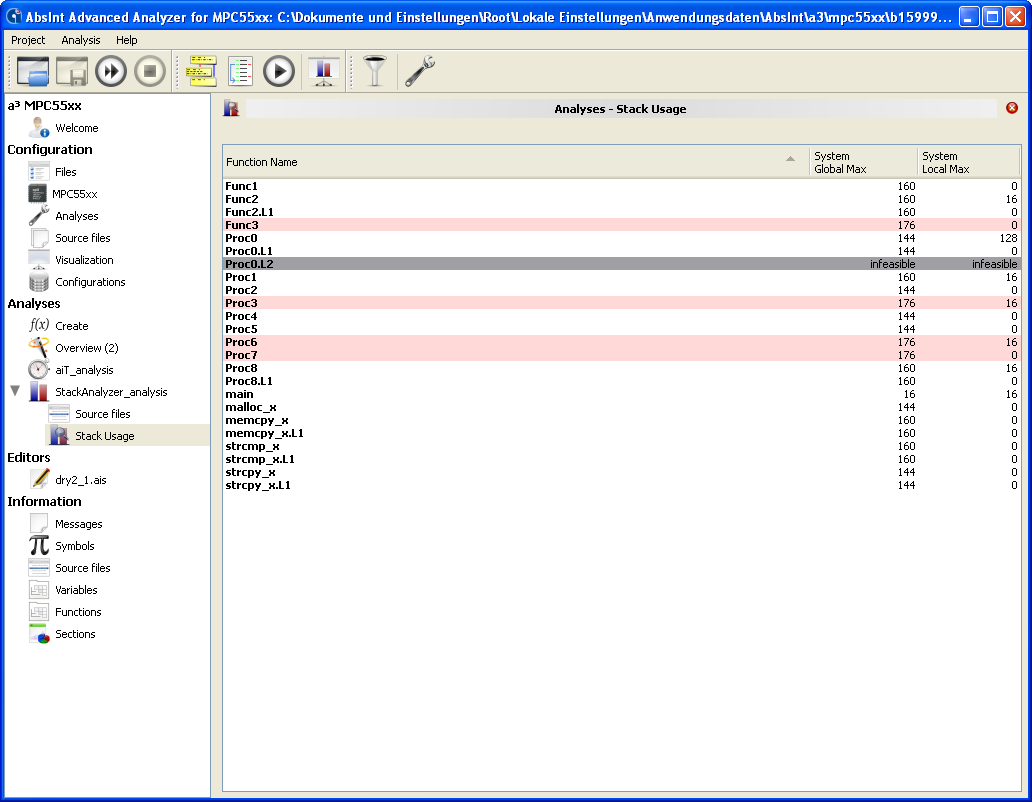This screenshot has height=802, width=1032.
Task: Select the malloc_x row
Action: pyautogui.click(x=622, y=407)
